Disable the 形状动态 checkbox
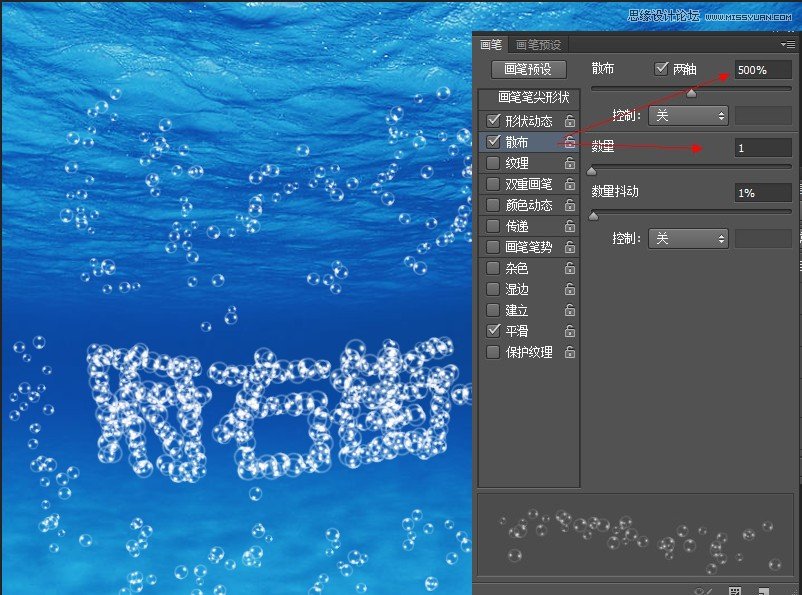The image size is (802, 595). coord(492,120)
